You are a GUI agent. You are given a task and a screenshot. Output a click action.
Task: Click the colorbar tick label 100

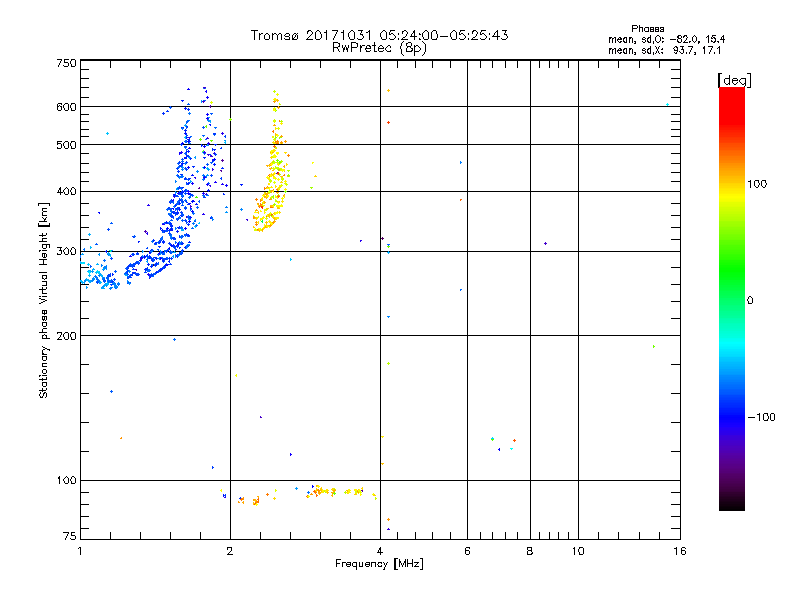[x=764, y=184]
